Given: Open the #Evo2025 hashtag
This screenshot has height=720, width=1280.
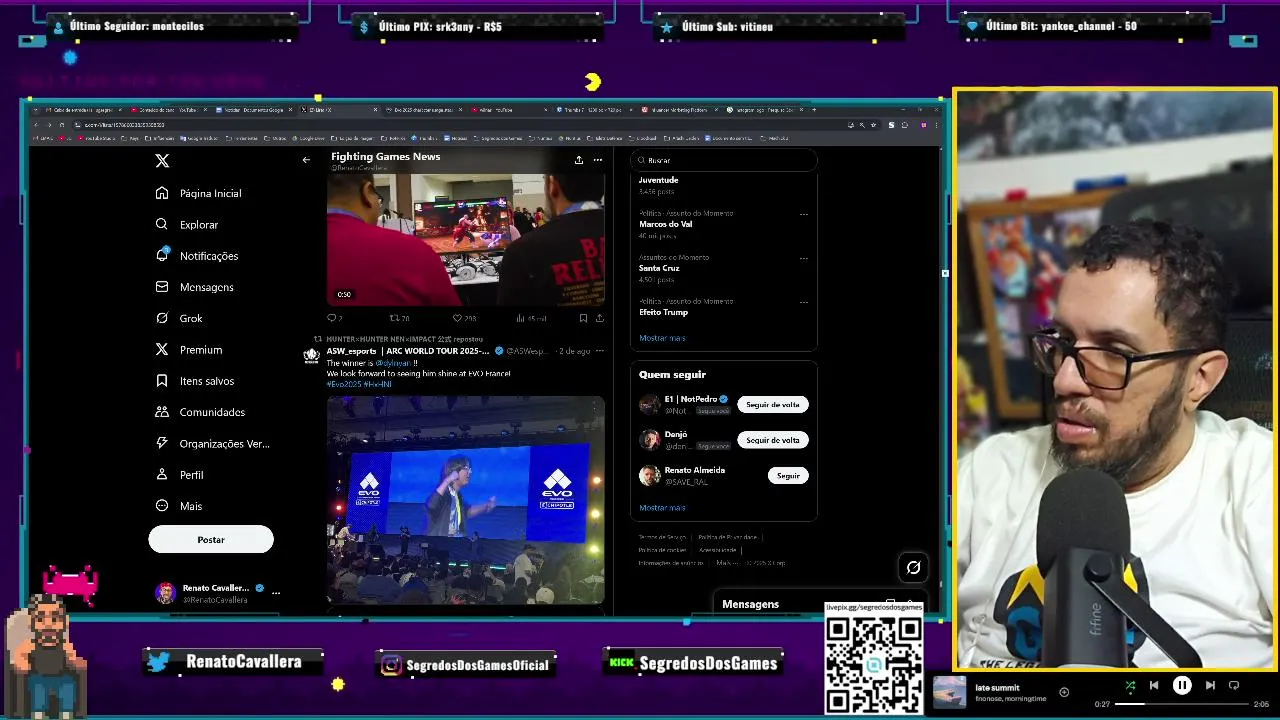Looking at the screenshot, I should click(x=343, y=384).
